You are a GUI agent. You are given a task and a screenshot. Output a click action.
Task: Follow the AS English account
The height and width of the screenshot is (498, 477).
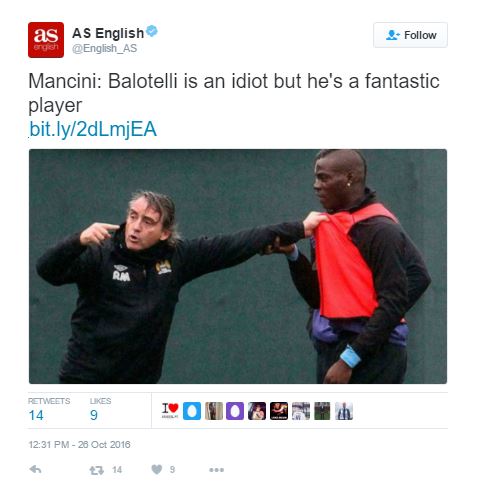click(x=410, y=35)
